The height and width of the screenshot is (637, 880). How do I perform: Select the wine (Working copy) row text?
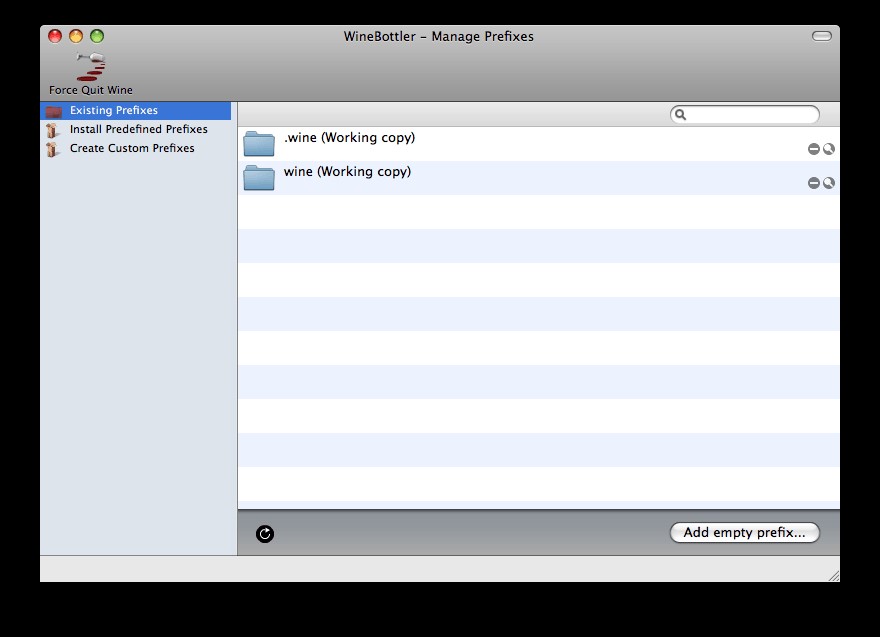(x=347, y=172)
